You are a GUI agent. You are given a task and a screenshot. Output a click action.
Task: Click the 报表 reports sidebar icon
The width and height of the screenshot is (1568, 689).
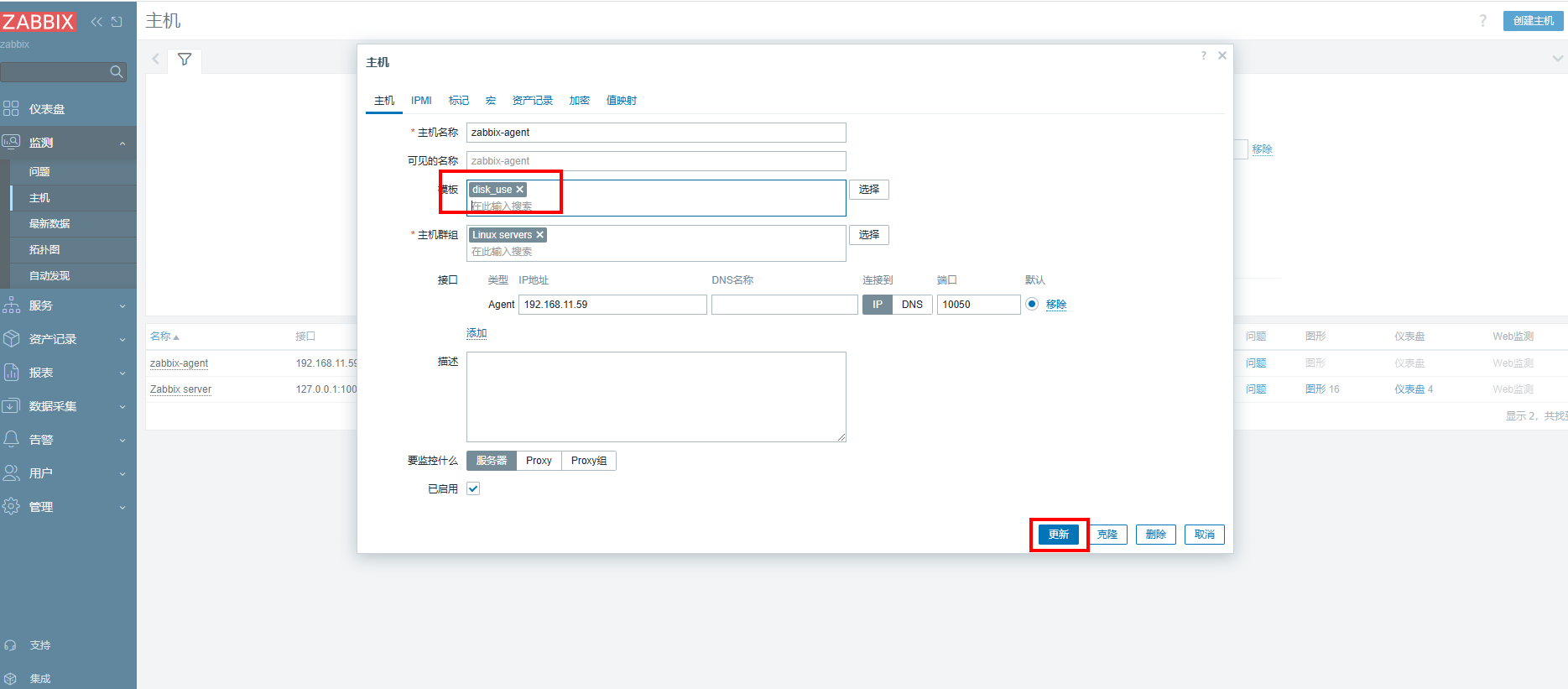click(x=11, y=372)
